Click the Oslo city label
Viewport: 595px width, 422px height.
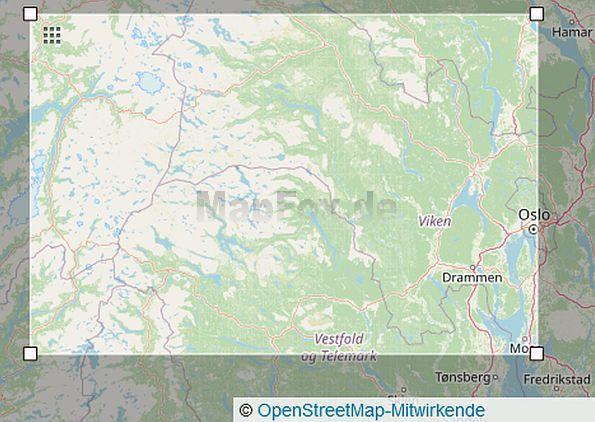534,215
